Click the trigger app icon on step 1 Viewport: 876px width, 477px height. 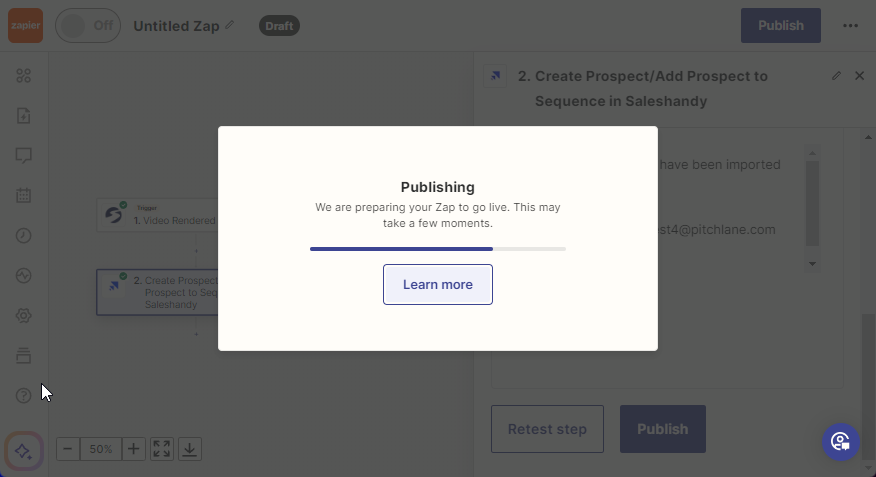pos(113,216)
